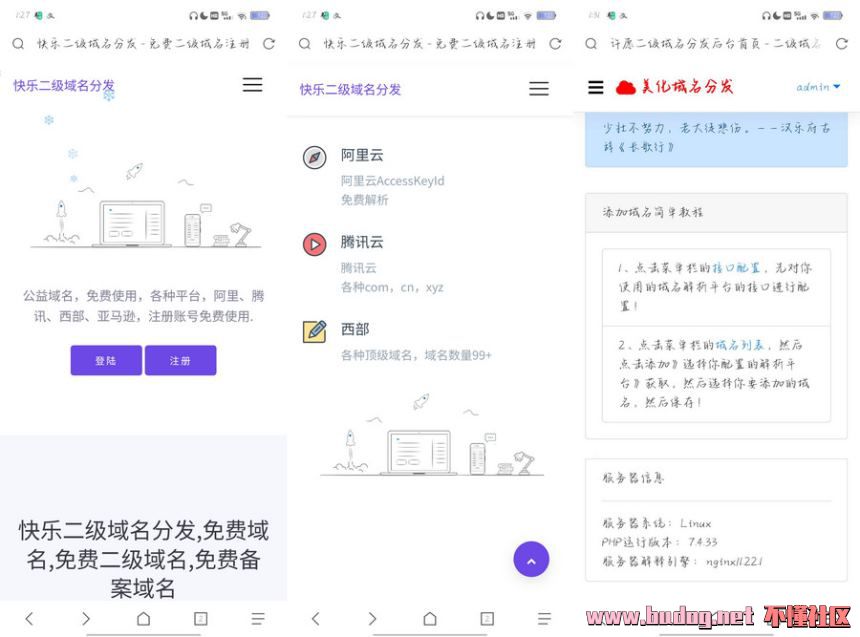Click the purple 注册 button
The height and width of the screenshot is (637, 860).
click(180, 360)
